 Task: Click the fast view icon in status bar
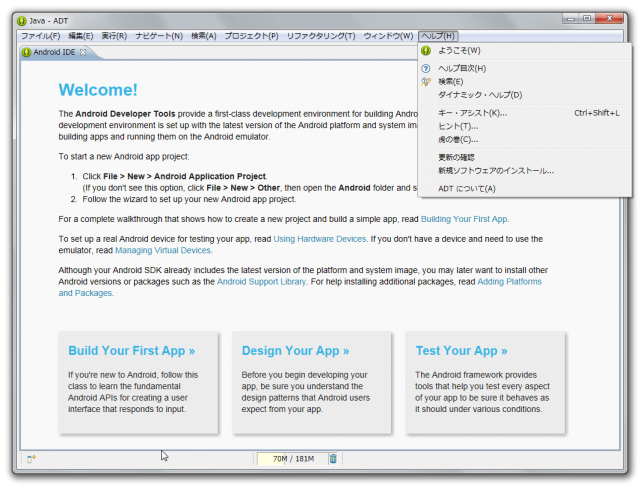click(x=31, y=459)
